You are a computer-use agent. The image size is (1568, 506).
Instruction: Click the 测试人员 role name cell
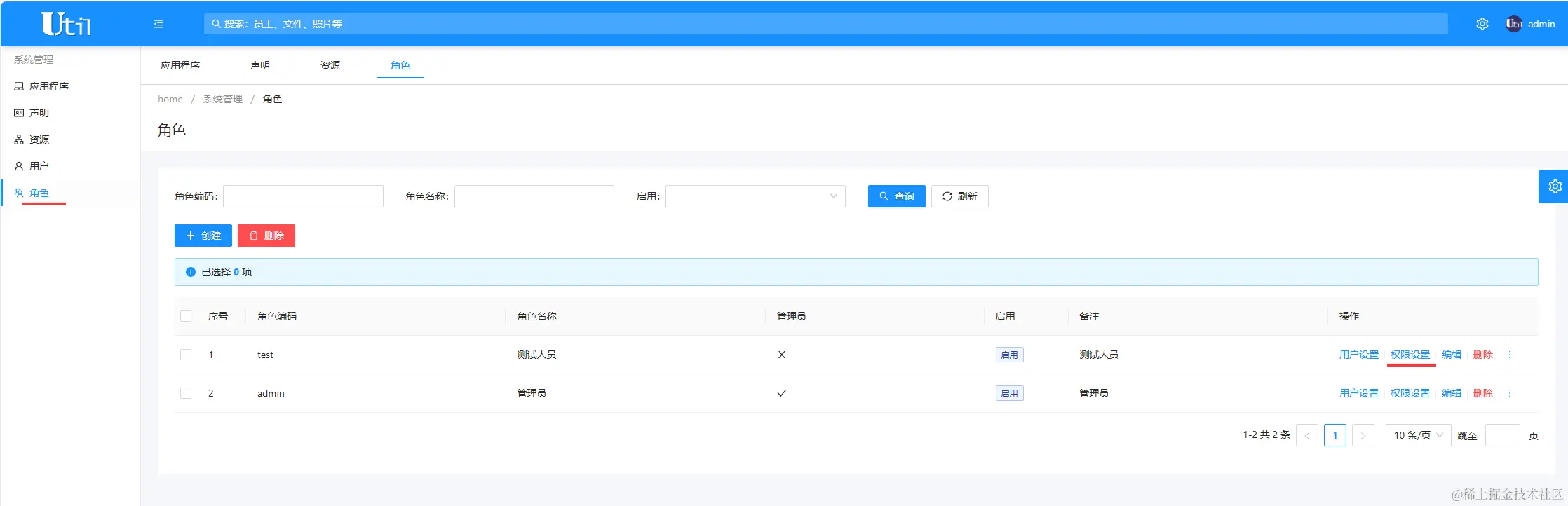tap(536, 355)
